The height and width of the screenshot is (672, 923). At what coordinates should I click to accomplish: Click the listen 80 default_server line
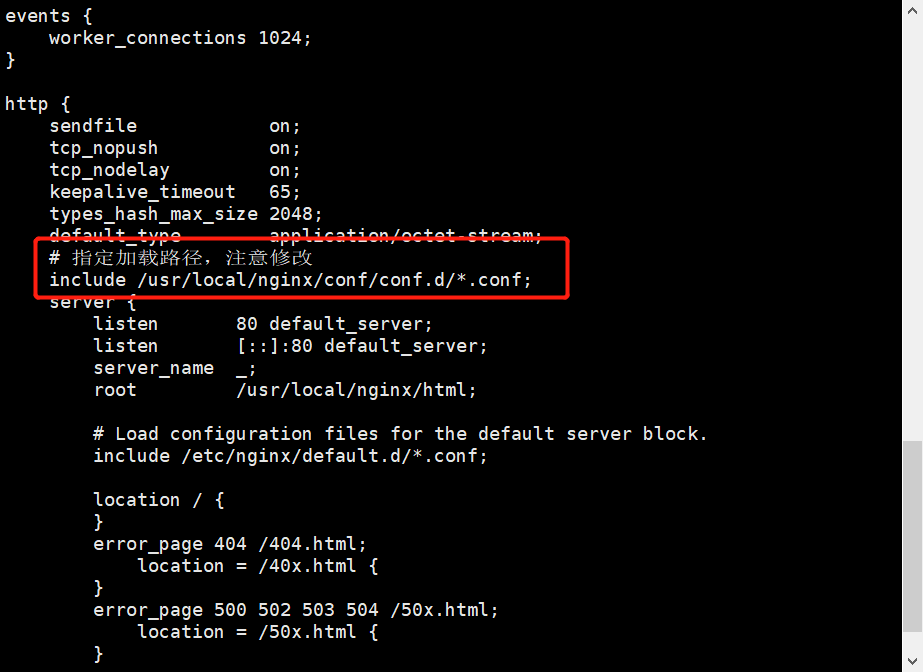pos(262,324)
